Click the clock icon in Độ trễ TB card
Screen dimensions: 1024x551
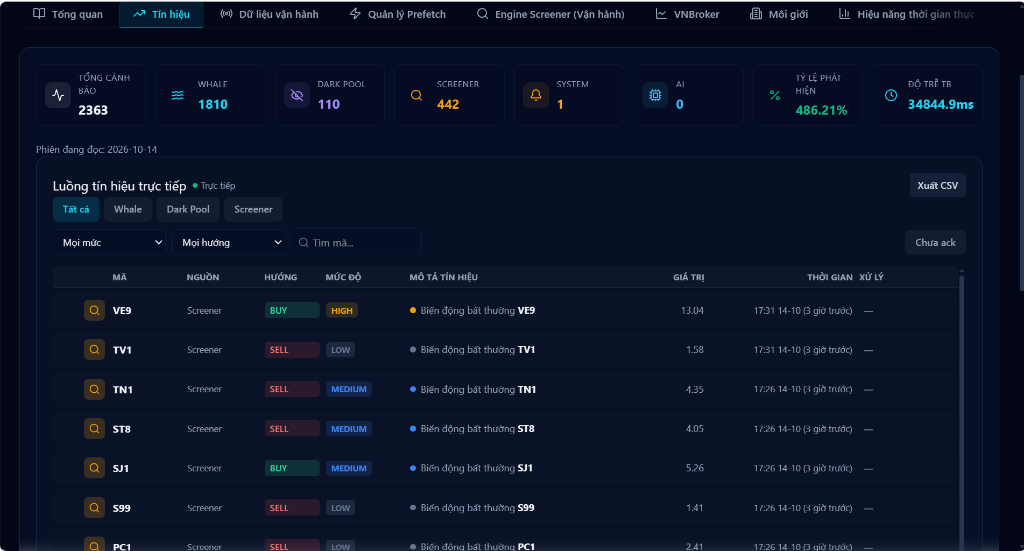(x=891, y=95)
